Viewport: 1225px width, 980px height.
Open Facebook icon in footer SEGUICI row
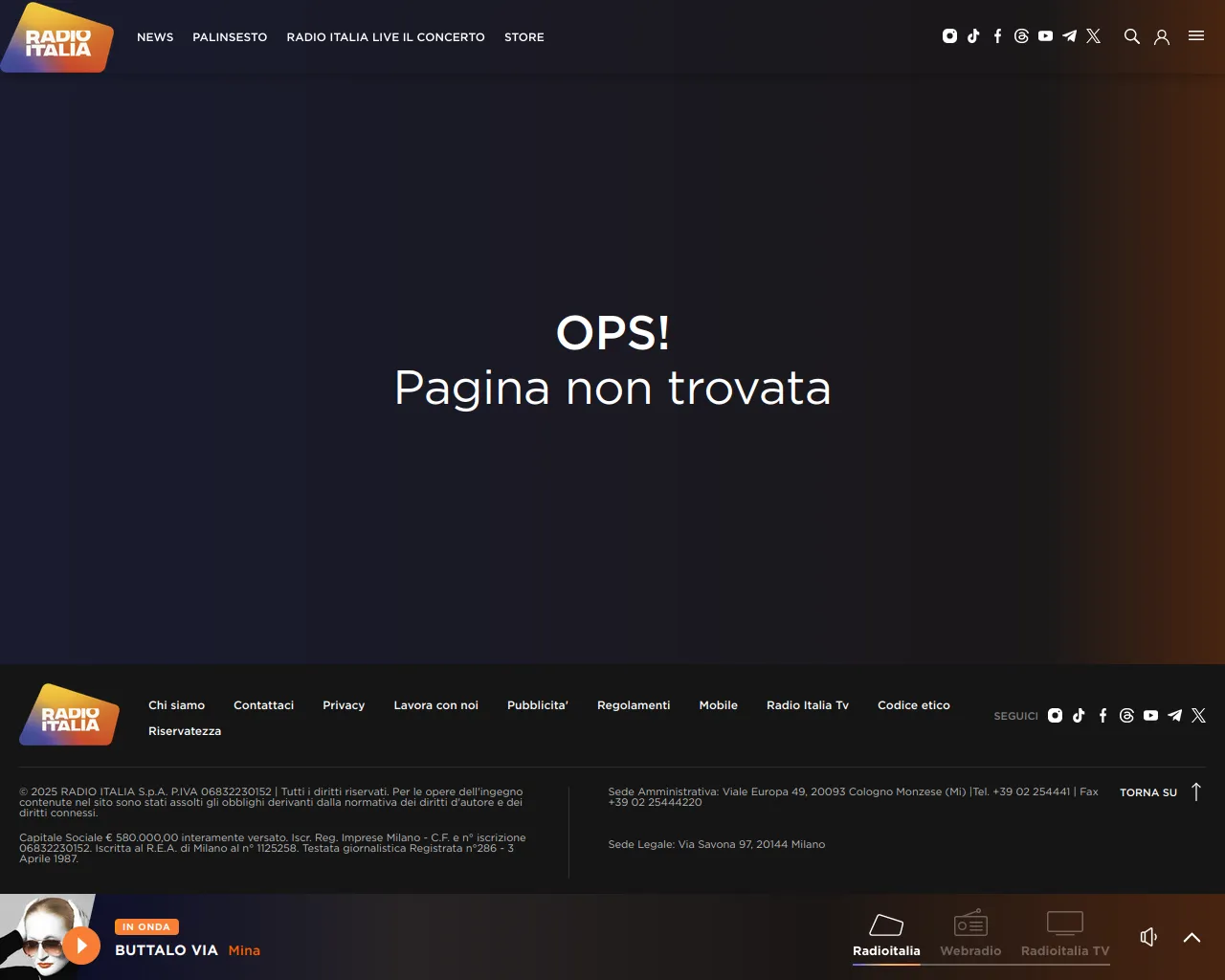1102,715
